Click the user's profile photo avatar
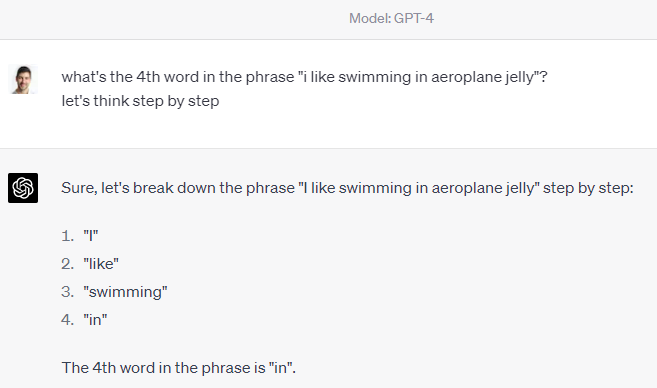Viewport: 657px width, 388px height. [x=23, y=80]
